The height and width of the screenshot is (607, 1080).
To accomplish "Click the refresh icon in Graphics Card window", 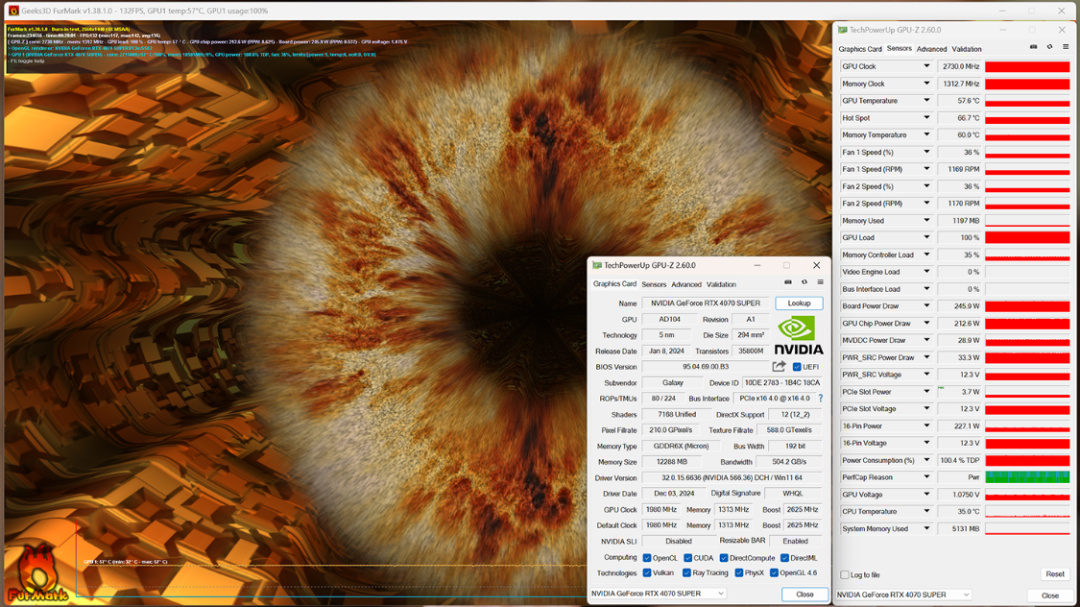I will pyautogui.click(x=804, y=283).
